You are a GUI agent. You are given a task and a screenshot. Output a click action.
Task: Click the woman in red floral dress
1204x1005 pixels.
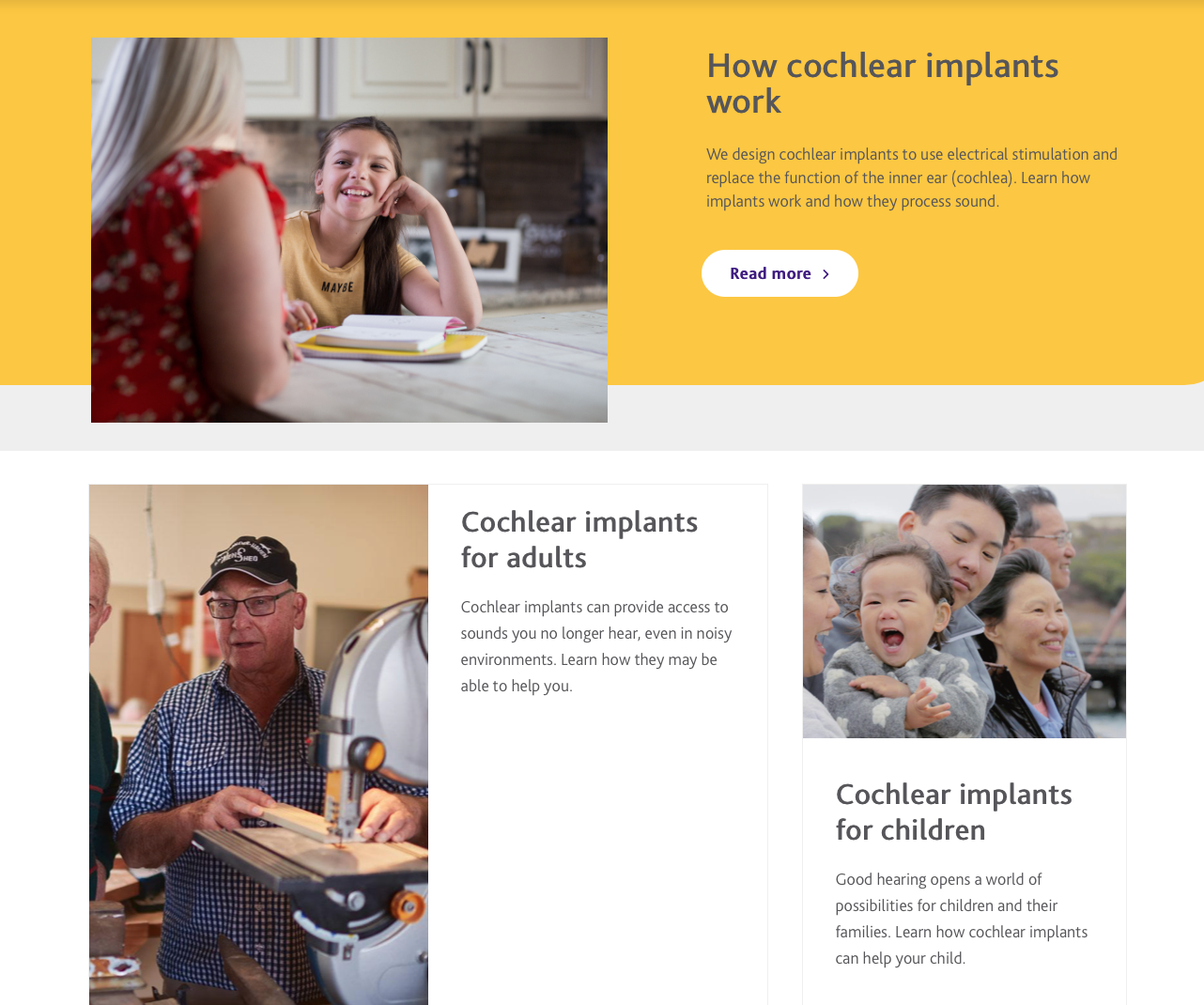coord(178,244)
